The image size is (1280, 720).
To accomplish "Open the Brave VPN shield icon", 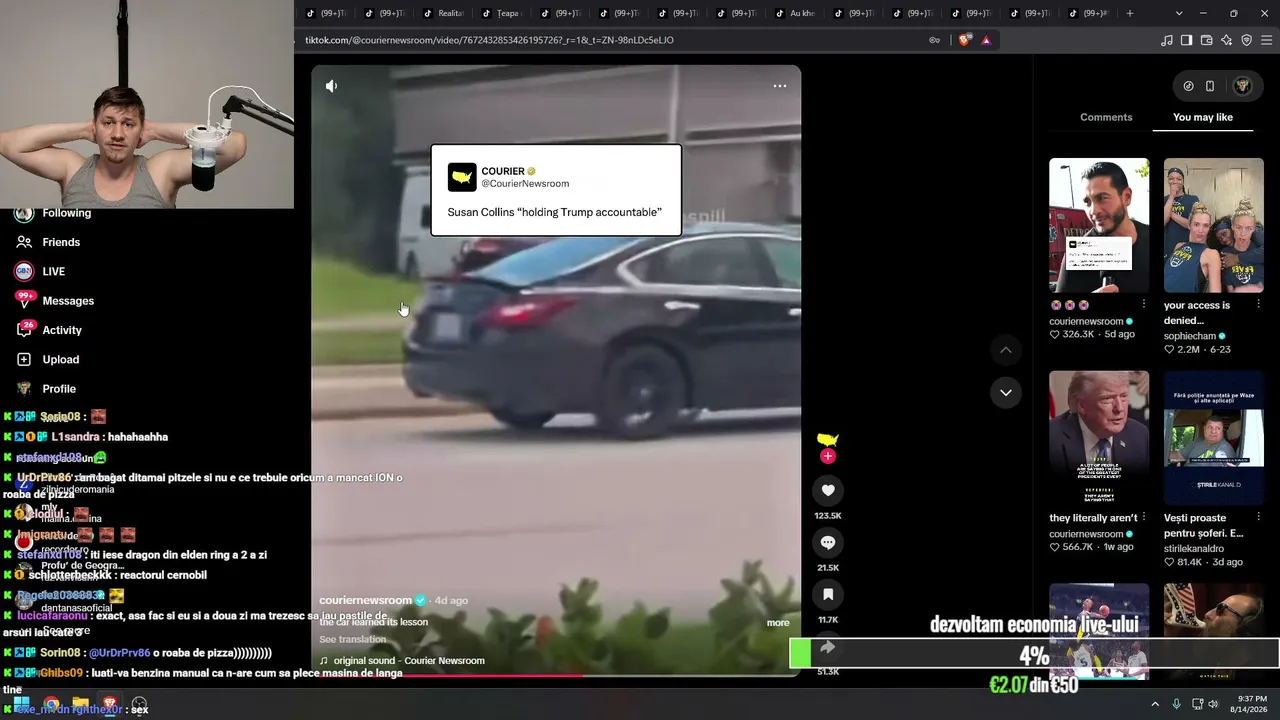I will [1246, 40].
